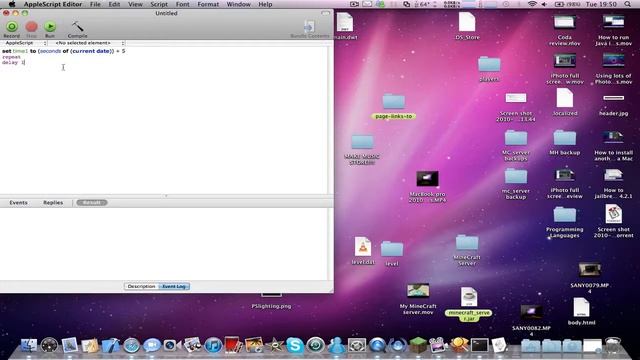Open Time Machine from the Dock
The width and height of the screenshot is (640, 360).
[x=316, y=345]
